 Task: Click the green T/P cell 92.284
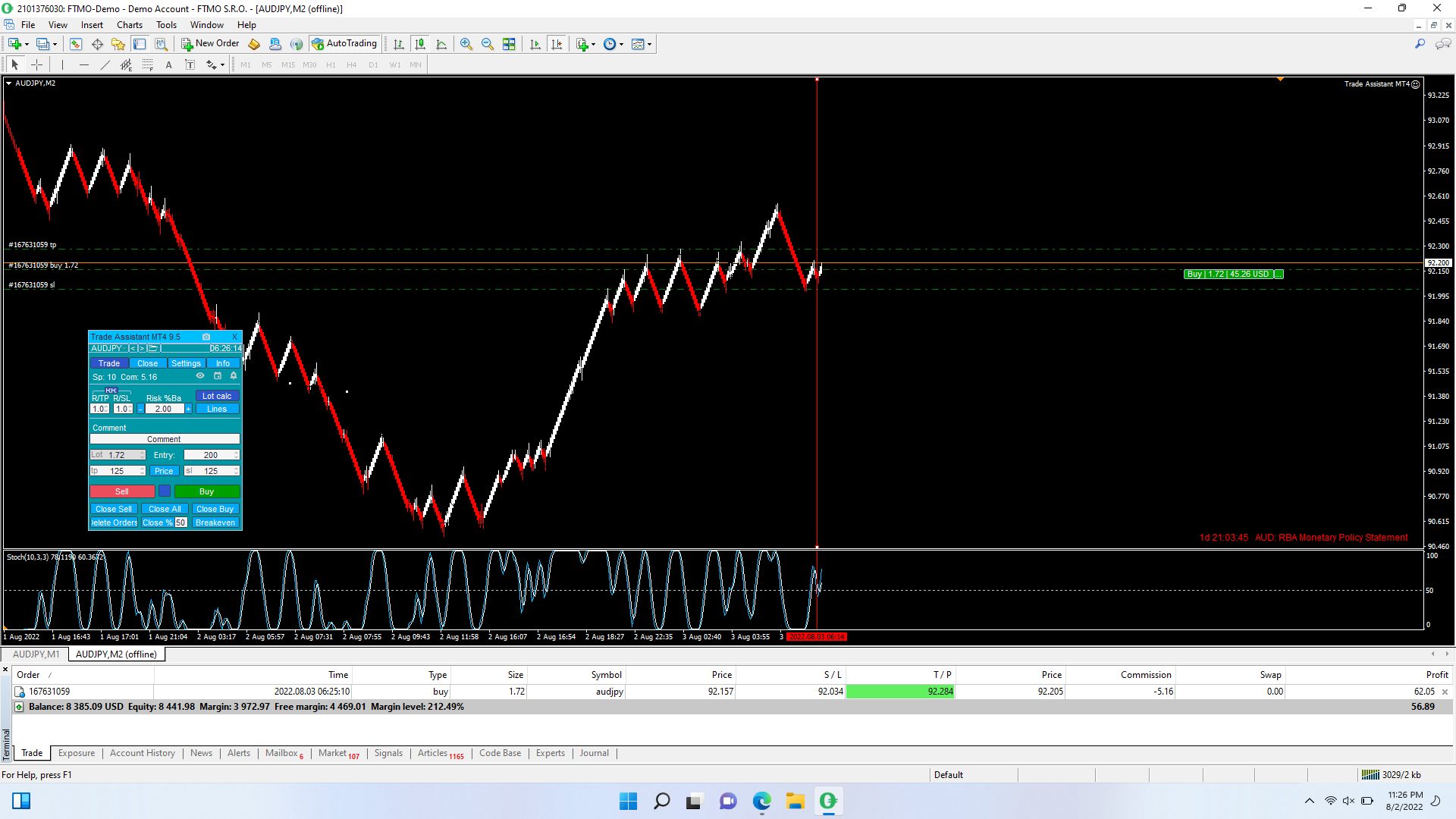pyautogui.click(x=899, y=692)
